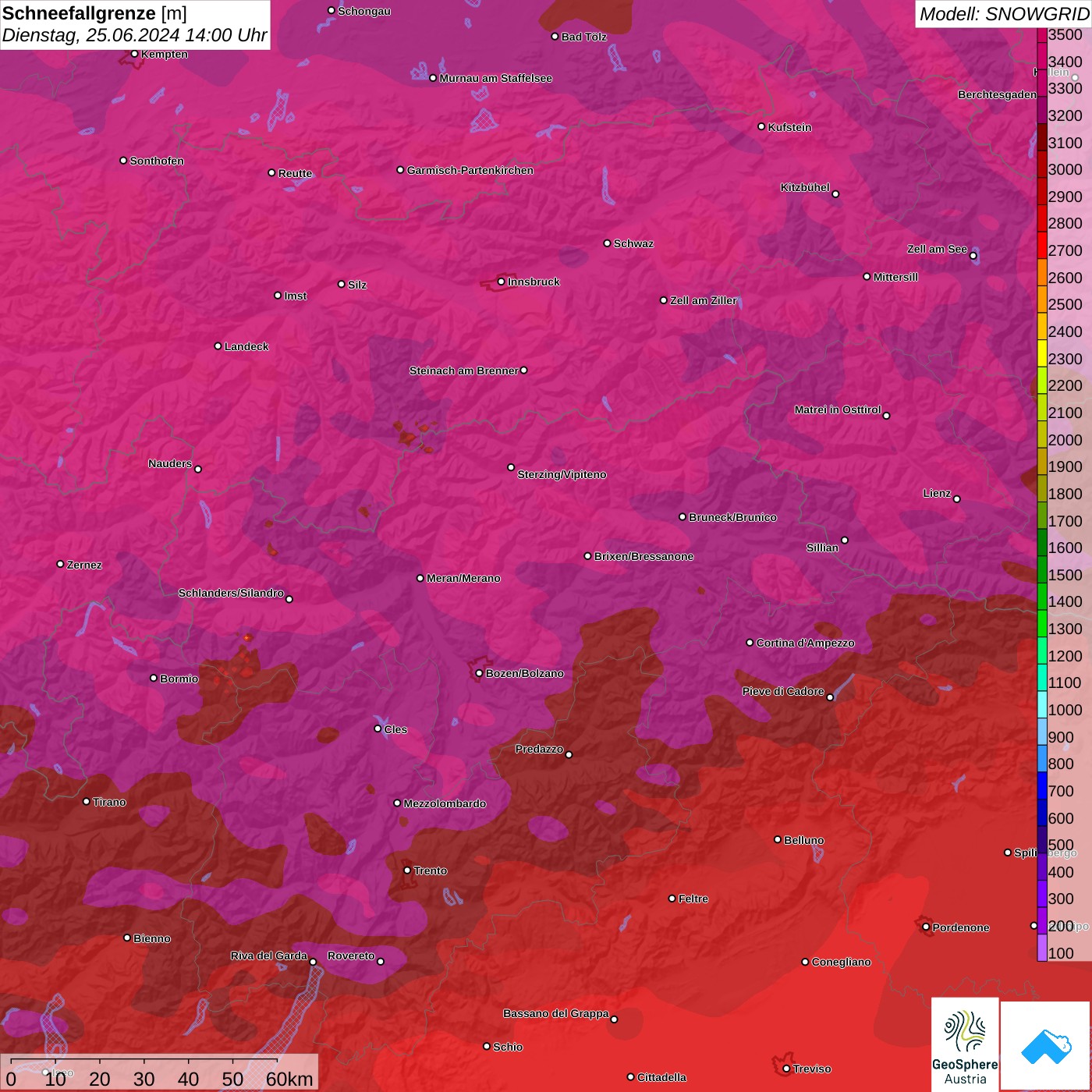Click the blue mountain logo in the corner
1092x1092 pixels.
click(1046, 1046)
